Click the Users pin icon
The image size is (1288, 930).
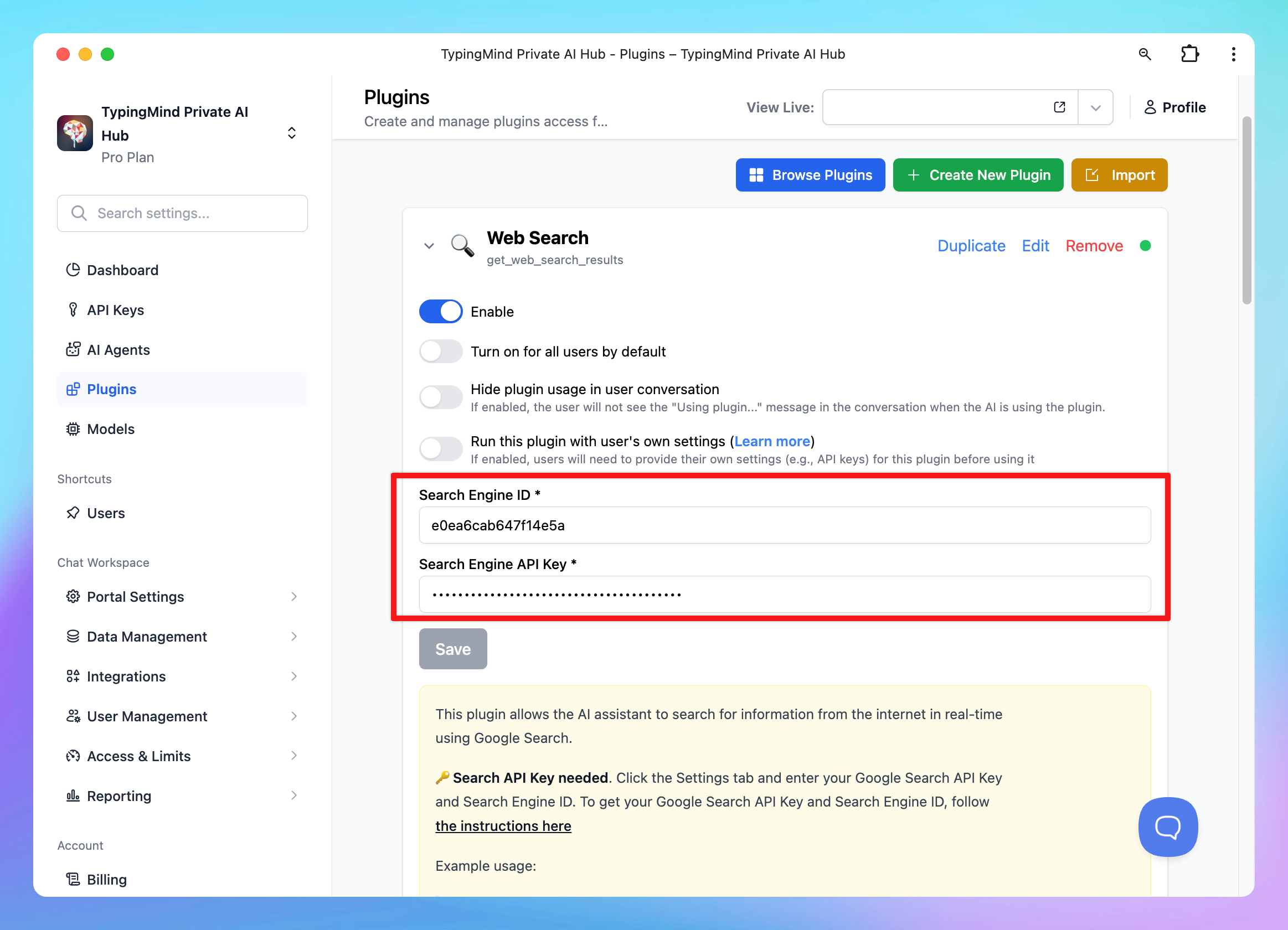click(73, 513)
